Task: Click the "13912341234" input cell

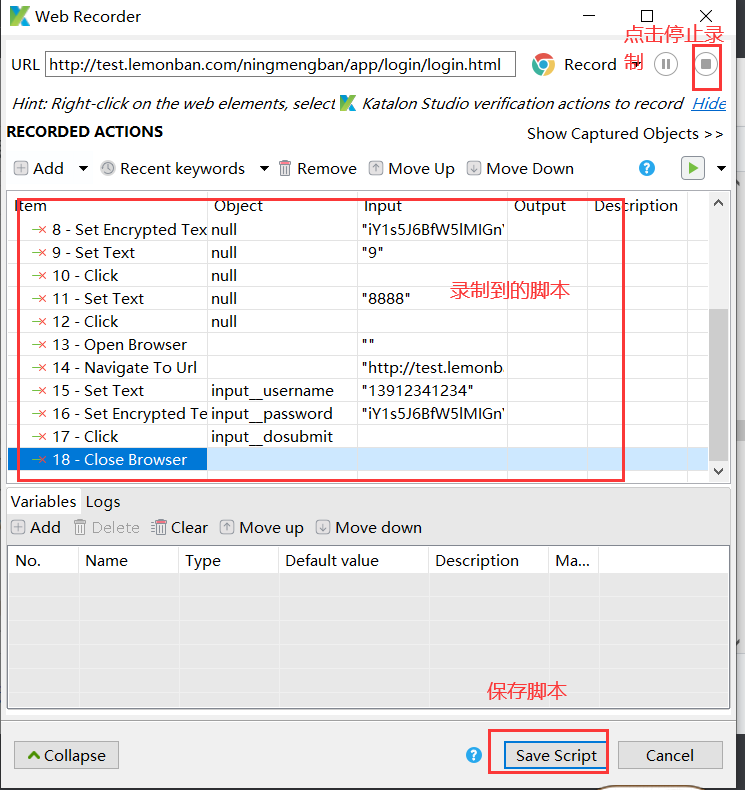Action: [432, 390]
